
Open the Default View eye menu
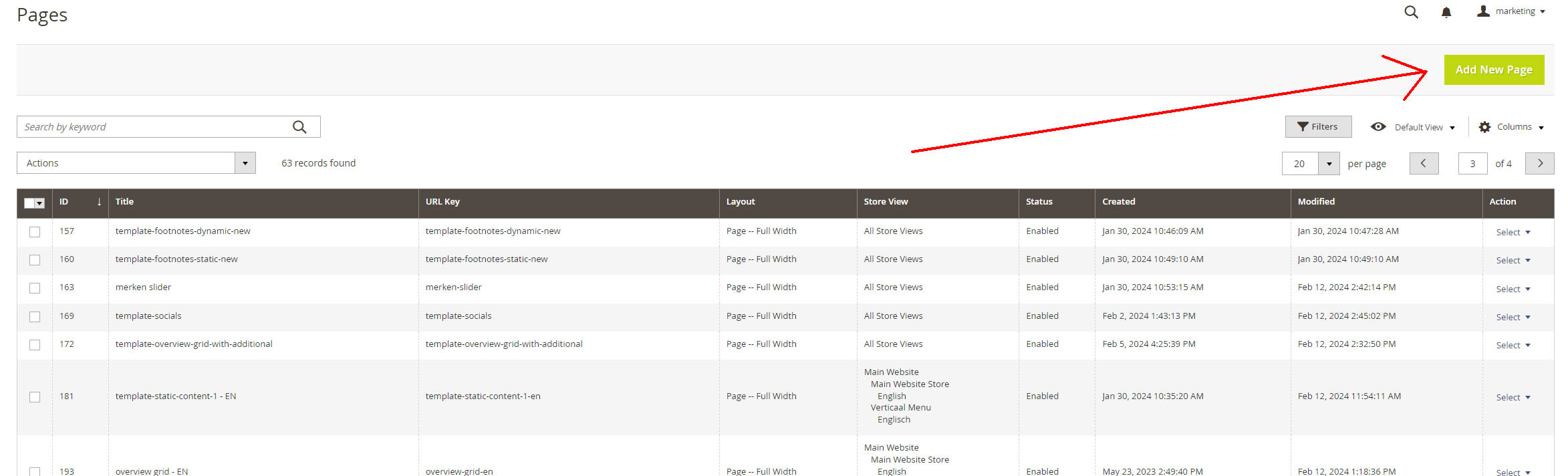pos(1412,127)
